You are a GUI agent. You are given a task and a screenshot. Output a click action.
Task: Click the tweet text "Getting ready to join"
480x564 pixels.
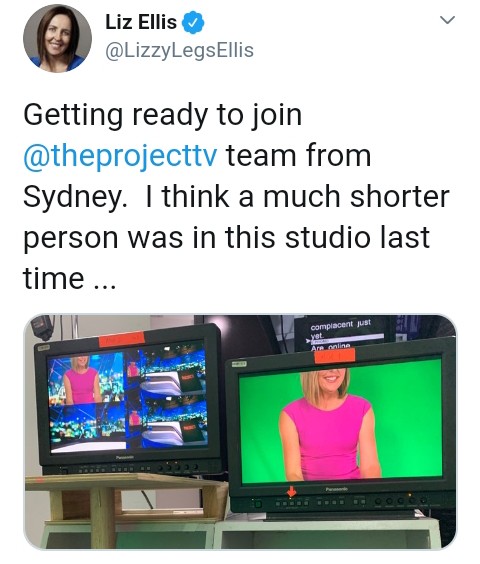(162, 115)
